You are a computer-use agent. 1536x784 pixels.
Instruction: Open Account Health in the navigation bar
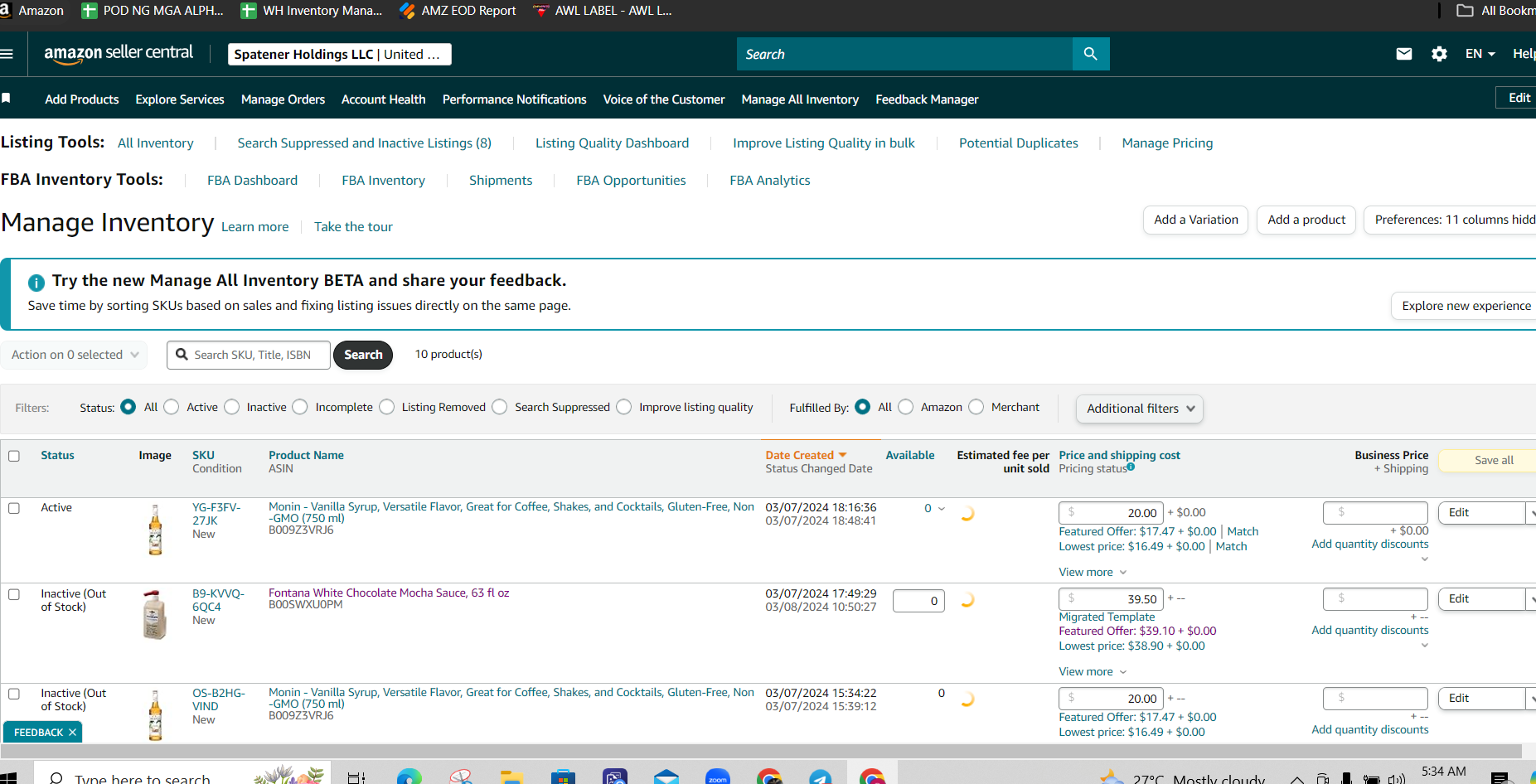(384, 99)
